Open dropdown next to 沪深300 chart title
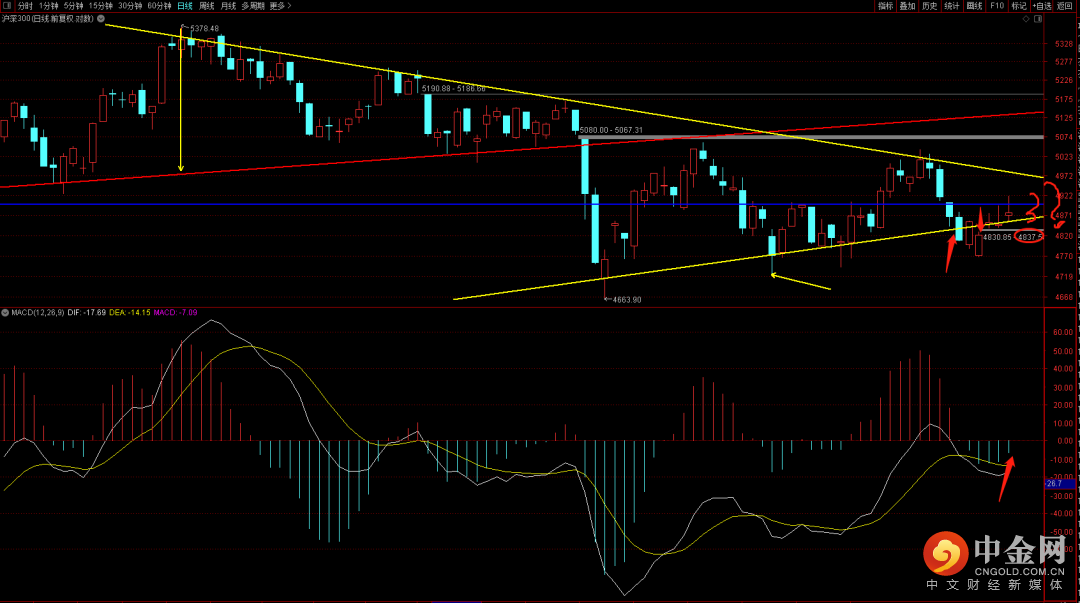The width and height of the screenshot is (1080, 603). [101, 19]
